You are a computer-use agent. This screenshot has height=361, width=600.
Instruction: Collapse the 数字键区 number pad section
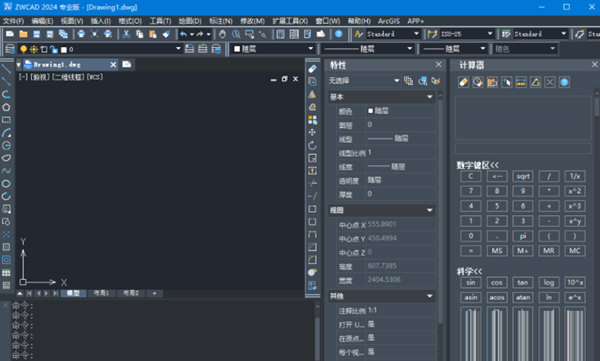click(x=478, y=165)
